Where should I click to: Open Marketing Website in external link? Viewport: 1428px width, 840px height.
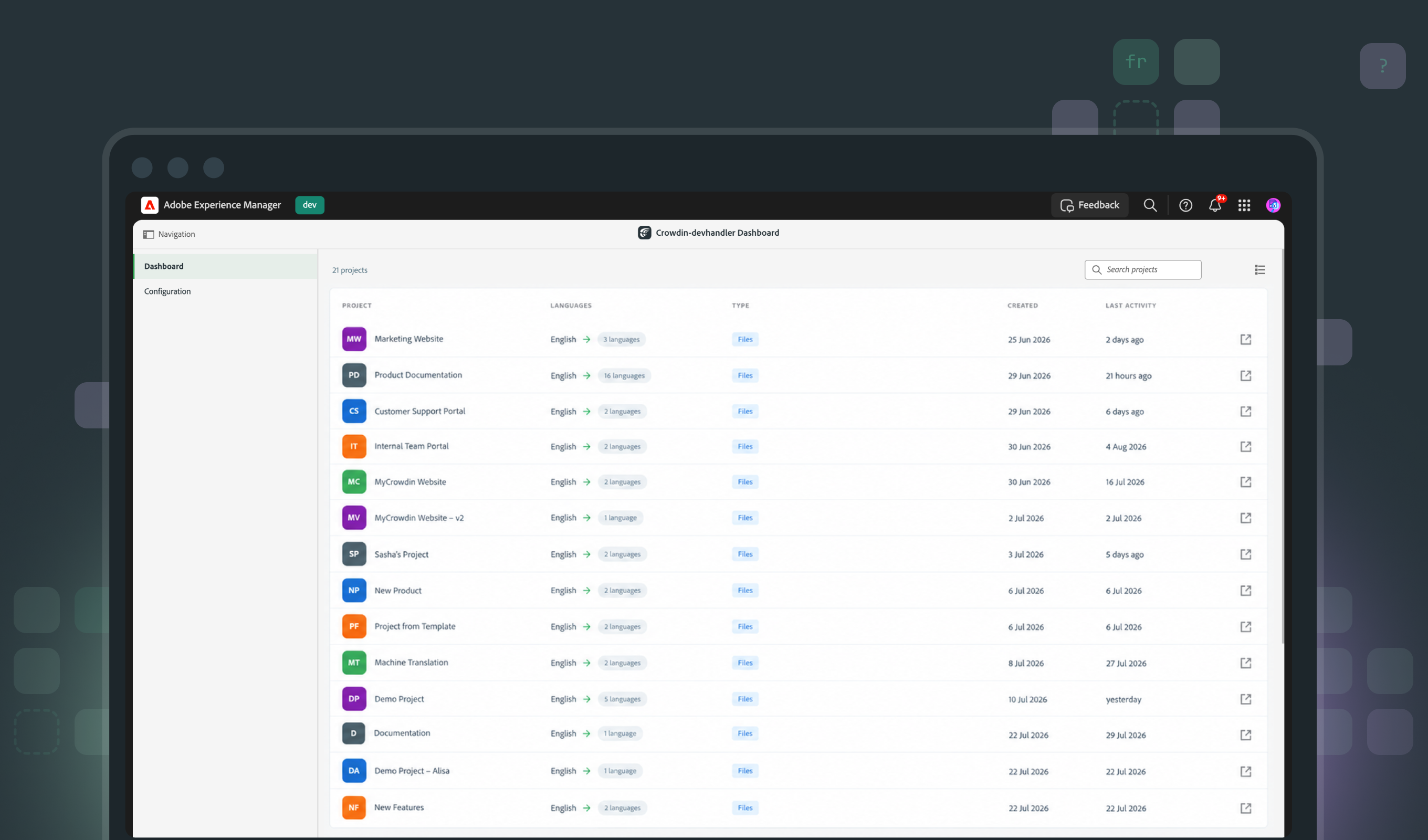[1245, 340]
